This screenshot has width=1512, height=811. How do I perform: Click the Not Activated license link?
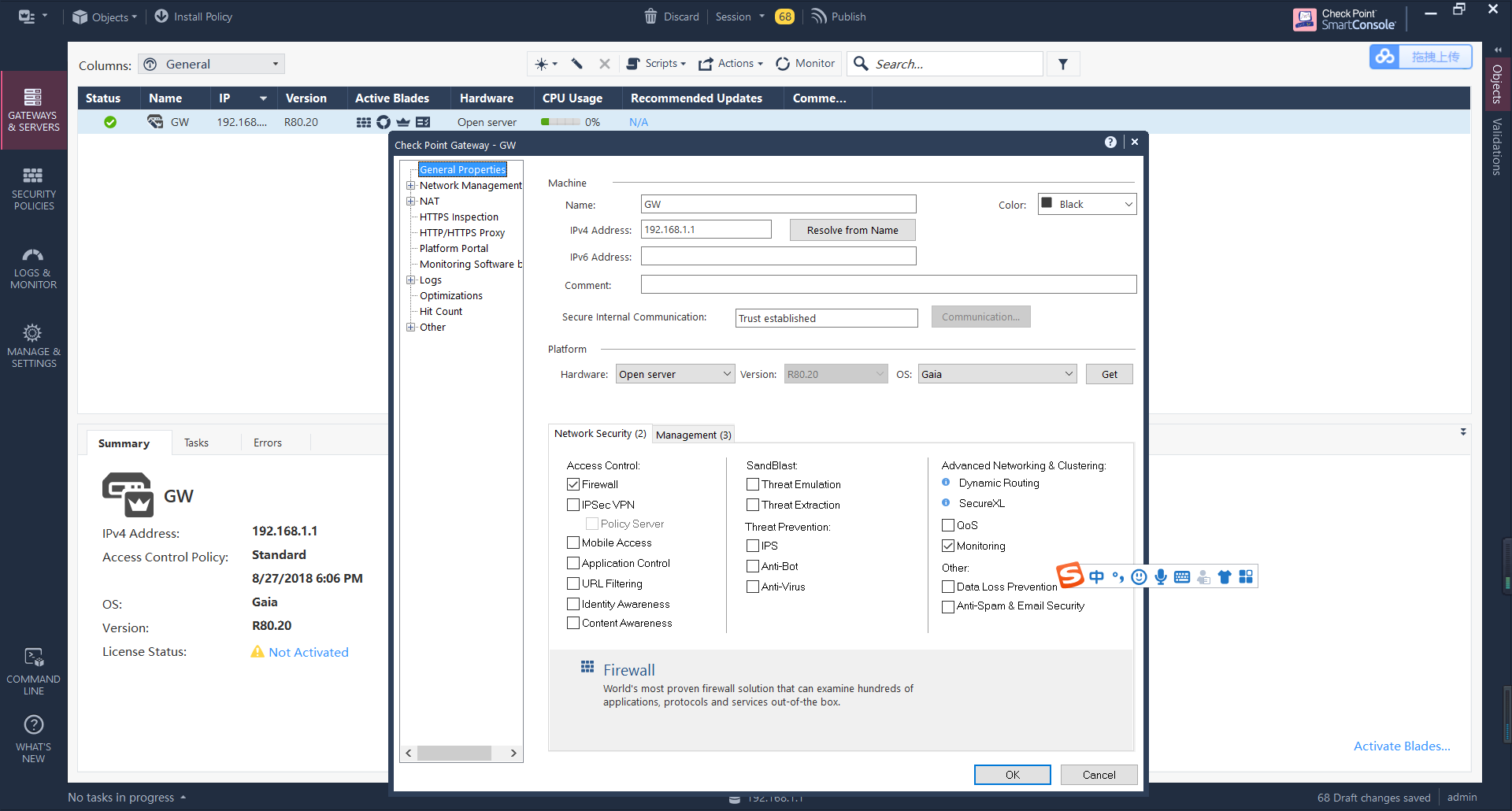308,652
